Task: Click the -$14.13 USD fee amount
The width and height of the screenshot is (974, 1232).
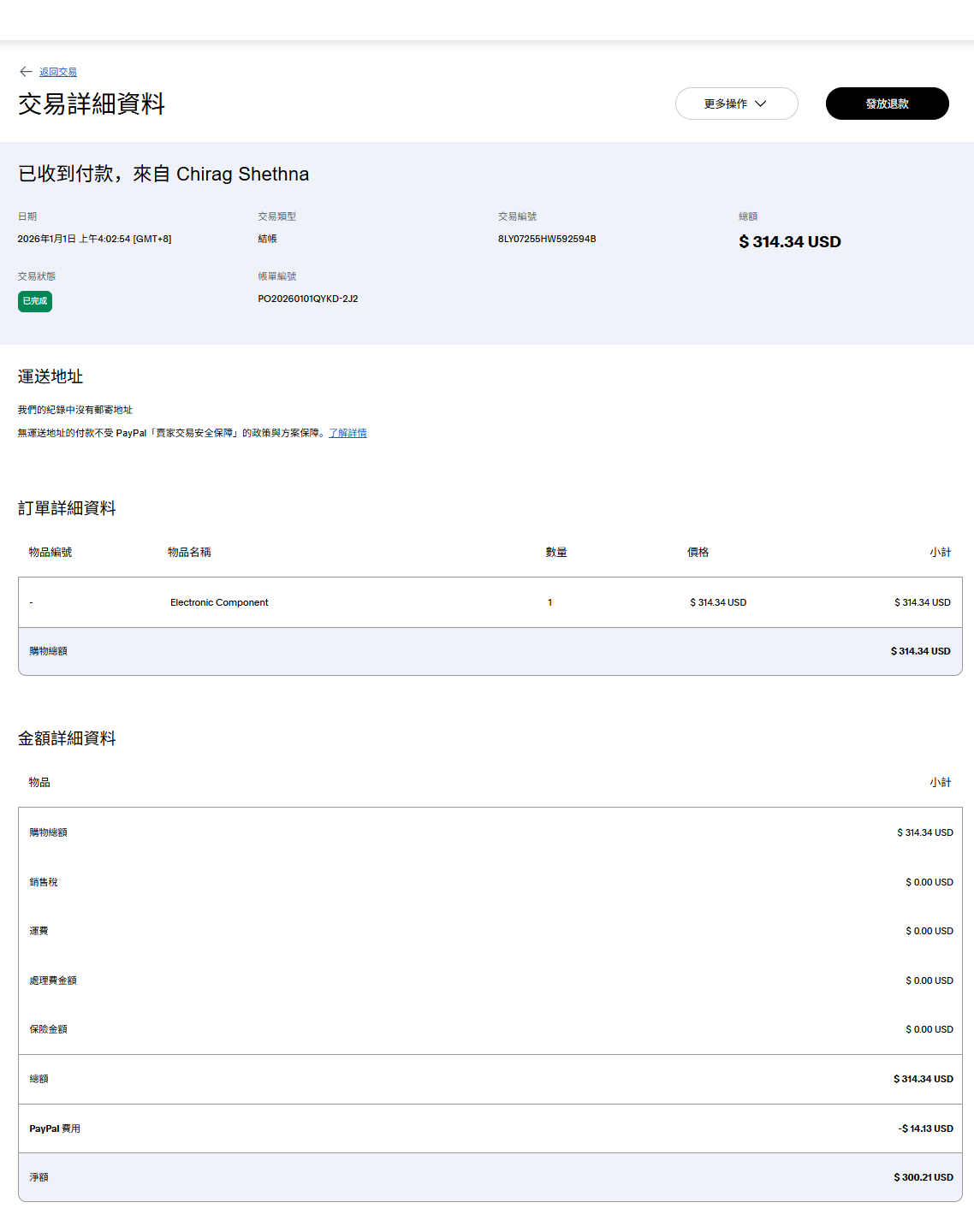Action: (x=925, y=1129)
